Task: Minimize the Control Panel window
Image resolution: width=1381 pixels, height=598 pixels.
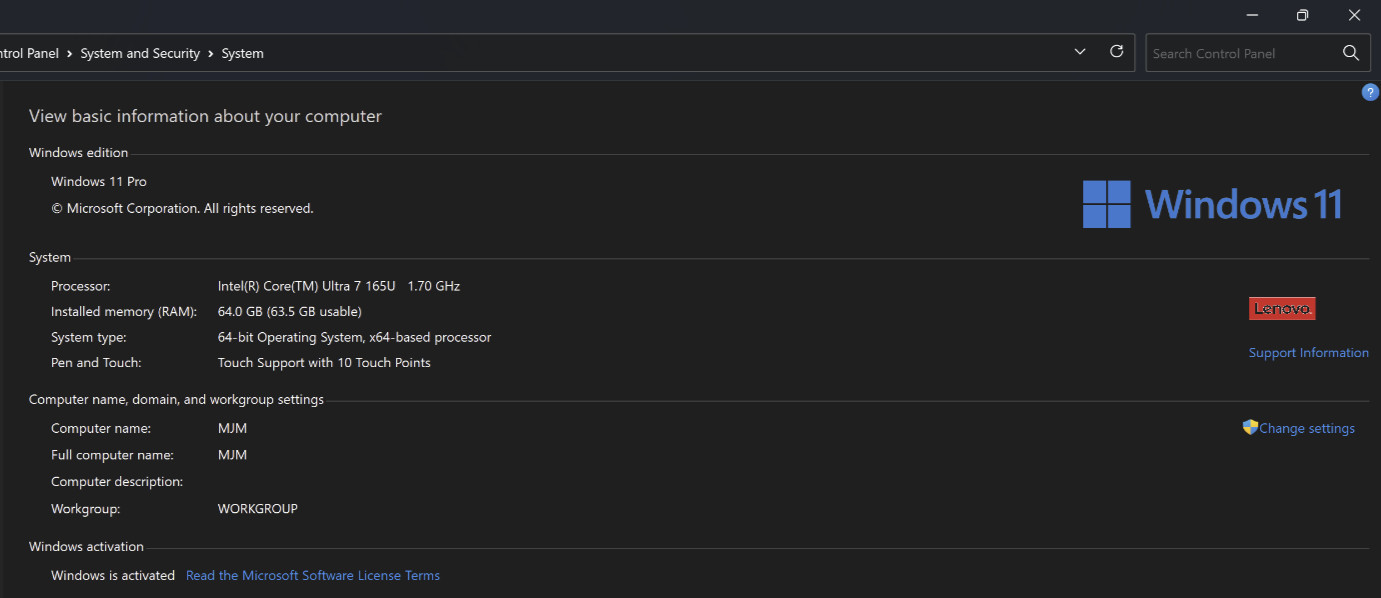Action: (1251, 15)
